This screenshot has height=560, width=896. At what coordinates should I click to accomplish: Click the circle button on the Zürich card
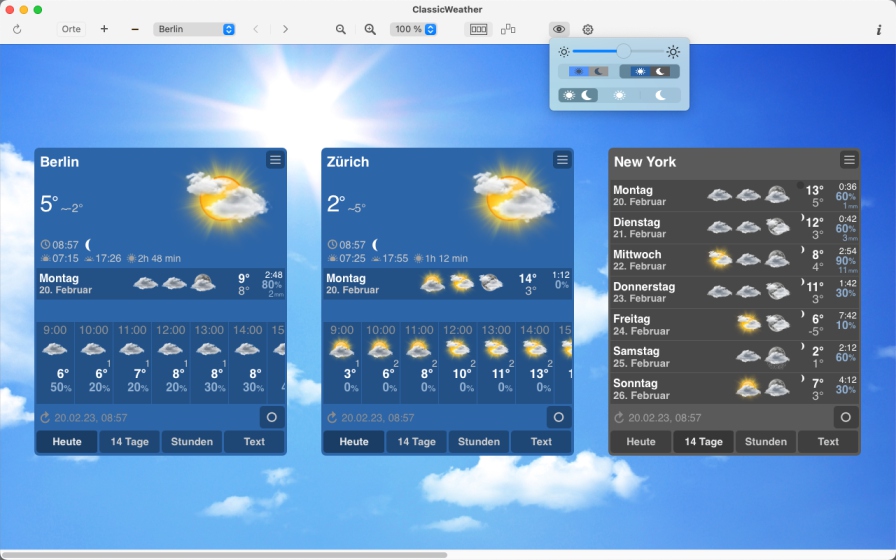[x=559, y=417]
